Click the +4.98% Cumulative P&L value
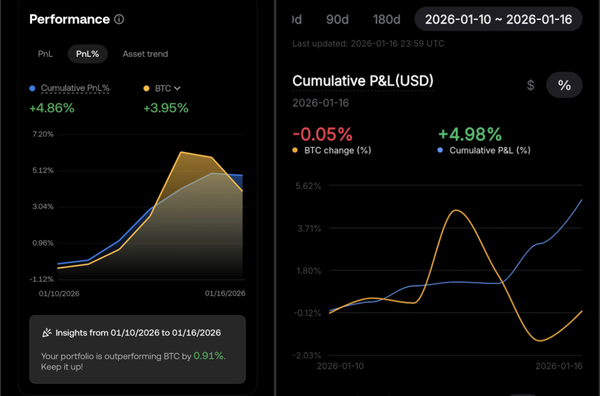This screenshot has height=396, width=600. click(470, 134)
